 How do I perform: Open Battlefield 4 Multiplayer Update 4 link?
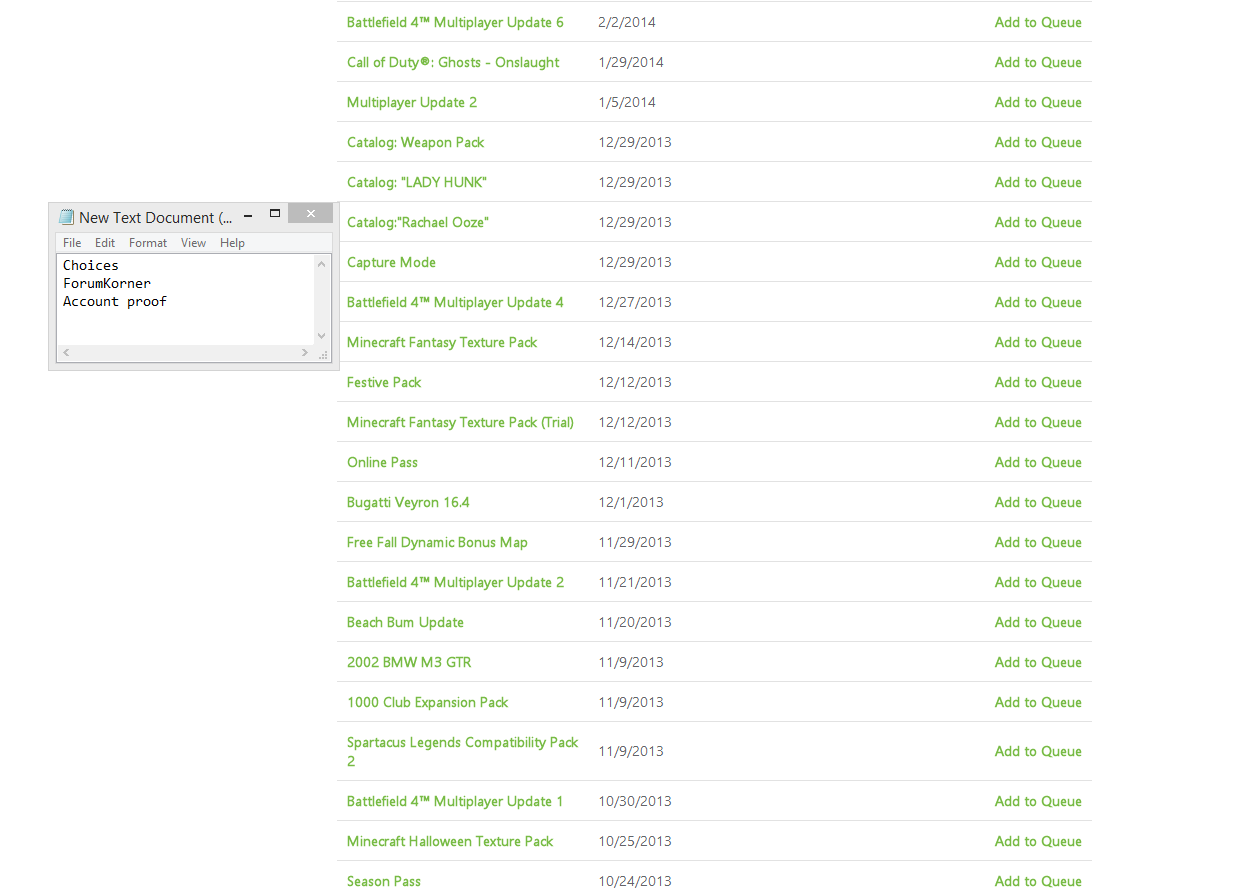pos(455,302)
